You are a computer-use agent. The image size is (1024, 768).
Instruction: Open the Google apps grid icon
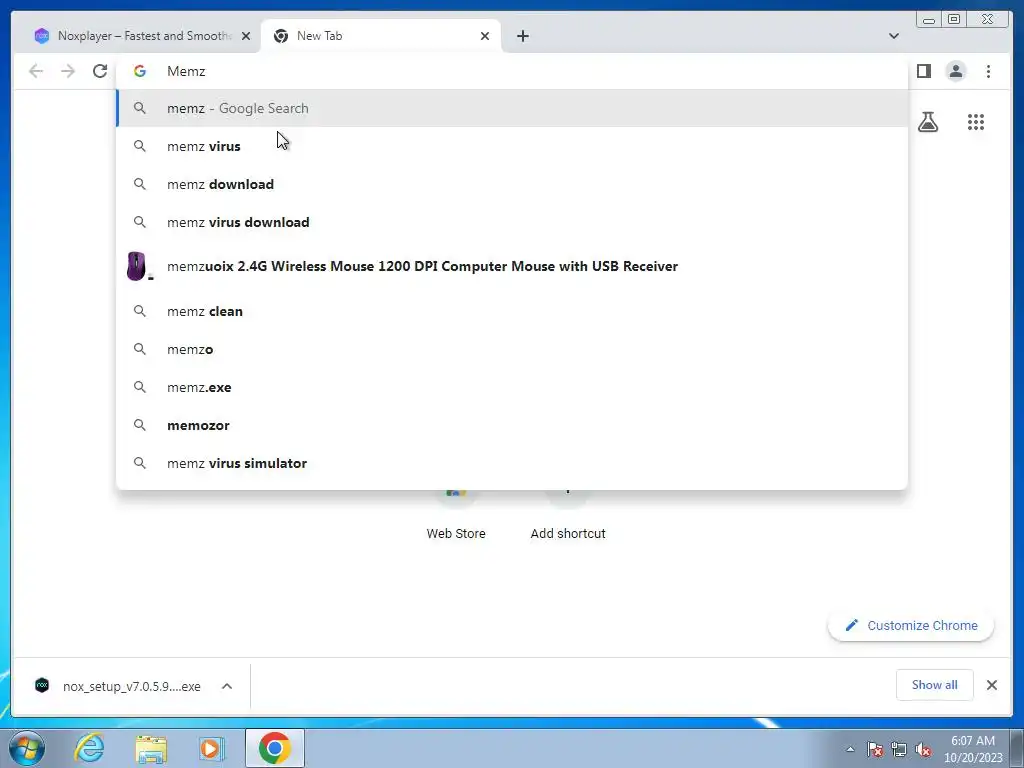pyautogui.click(x=976, y=122)
